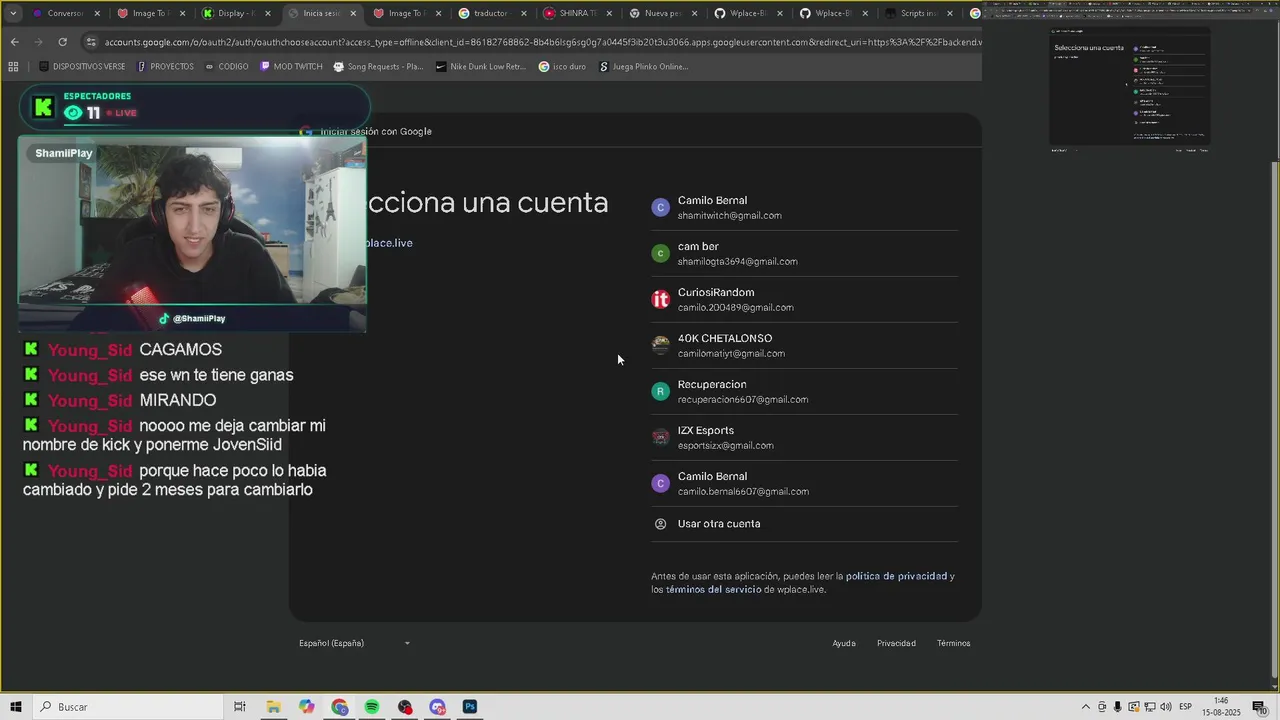Switch to the Conversor tab
The height and width of the screenshot is (720, 1280).
[x=67, y=14]
